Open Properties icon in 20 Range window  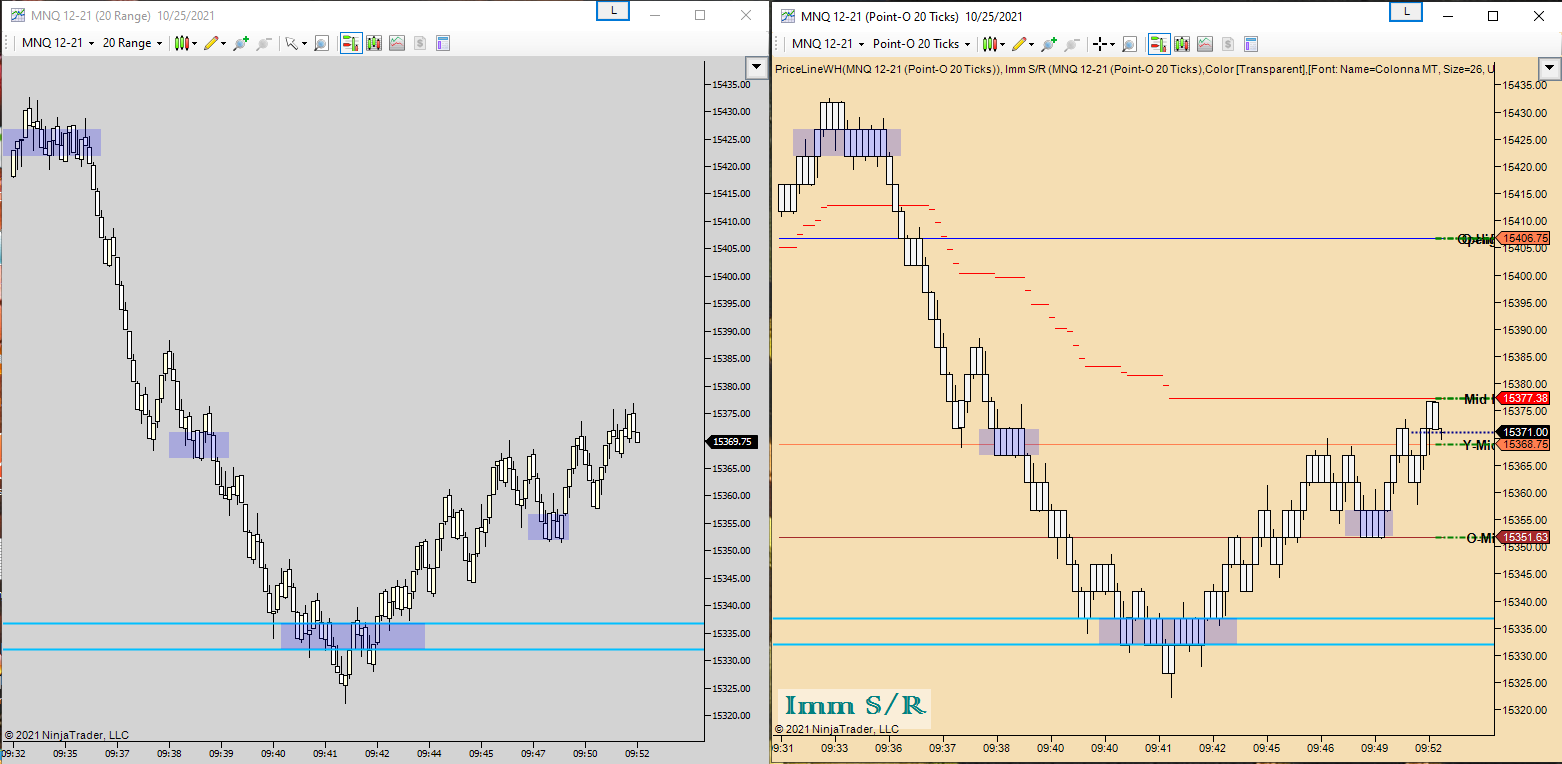coord(443,43)
